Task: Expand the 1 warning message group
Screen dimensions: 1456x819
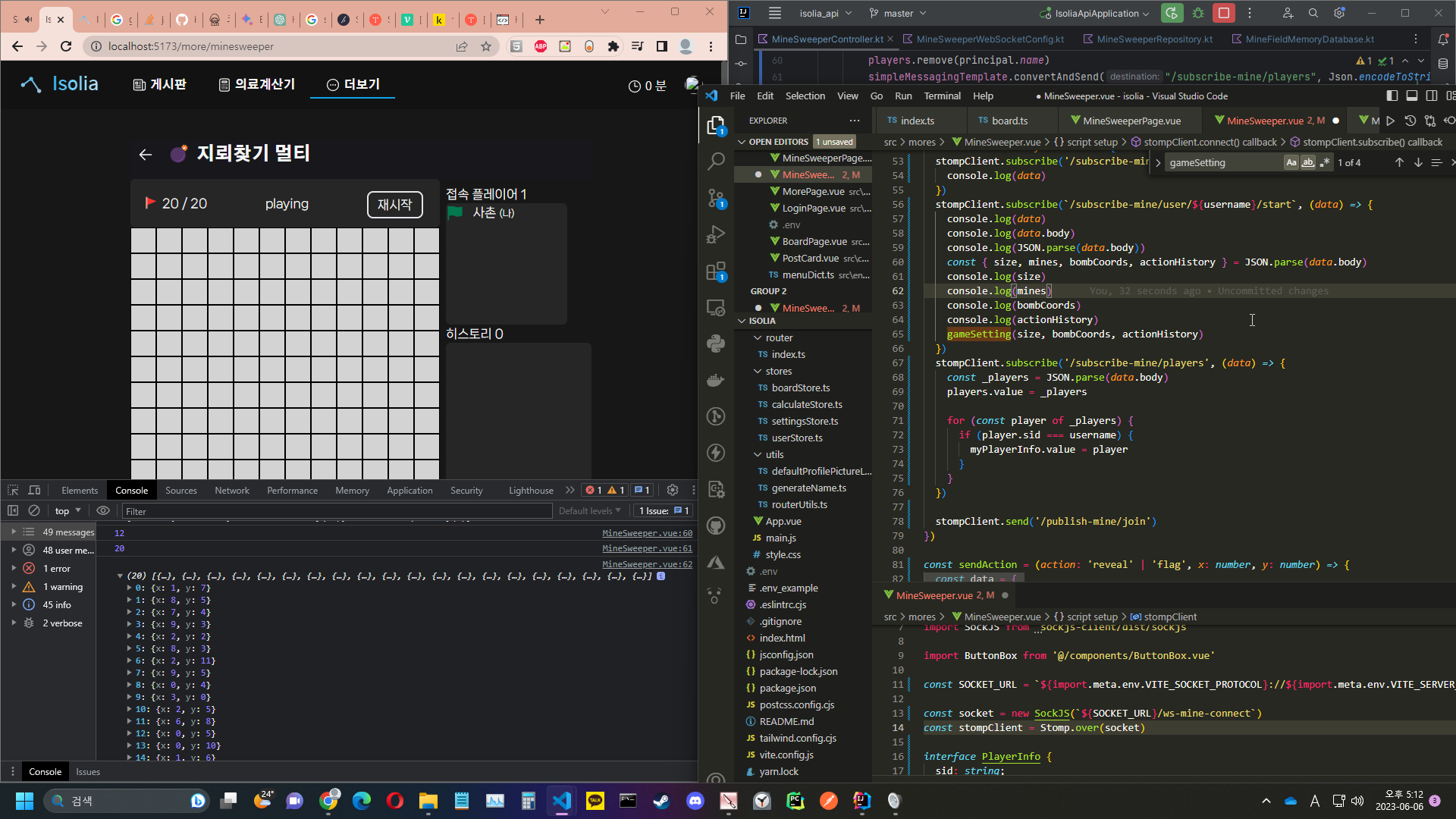Action: pos(14,586)
